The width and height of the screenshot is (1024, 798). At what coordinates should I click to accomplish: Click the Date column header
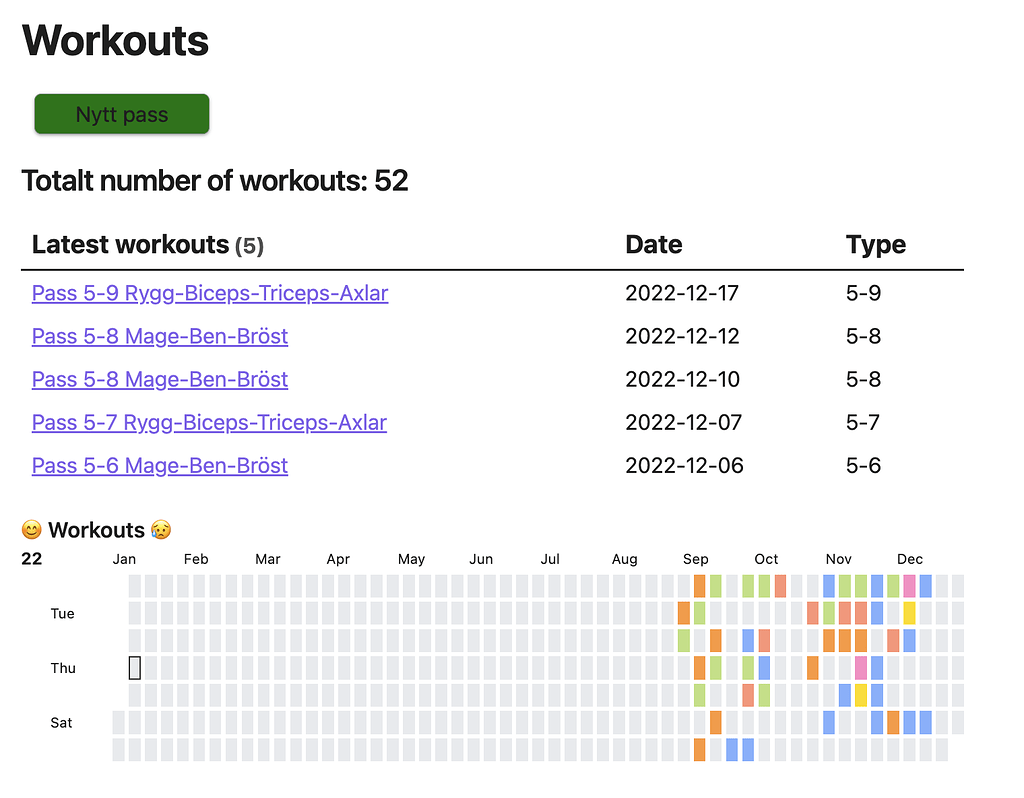653,244
